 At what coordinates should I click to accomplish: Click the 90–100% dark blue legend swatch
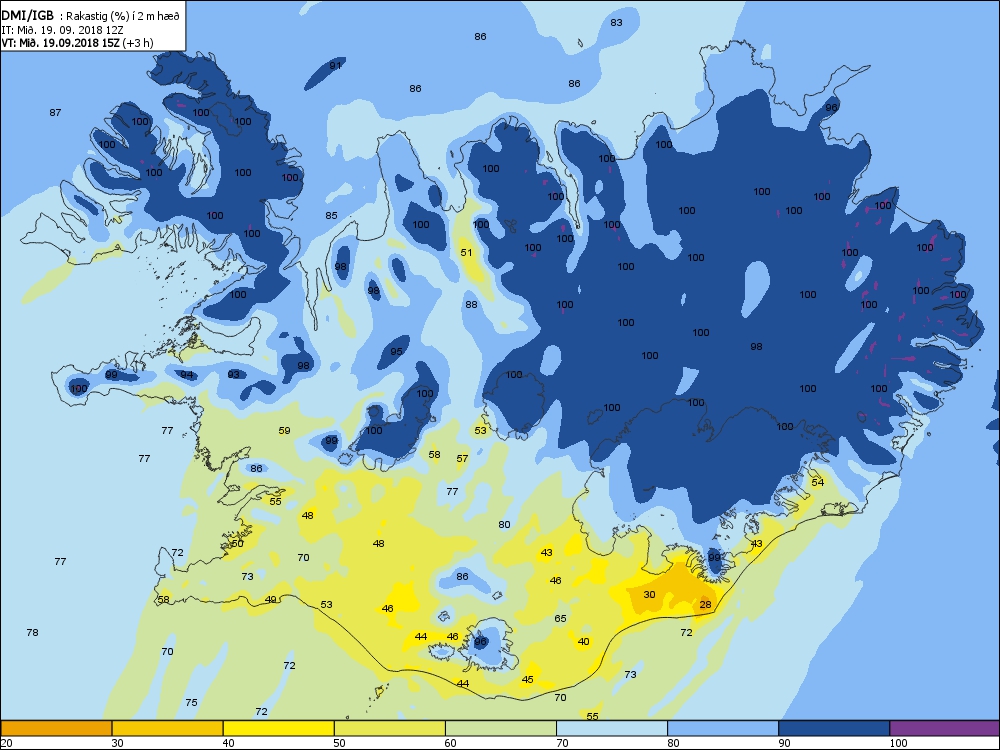click(834, 728)
